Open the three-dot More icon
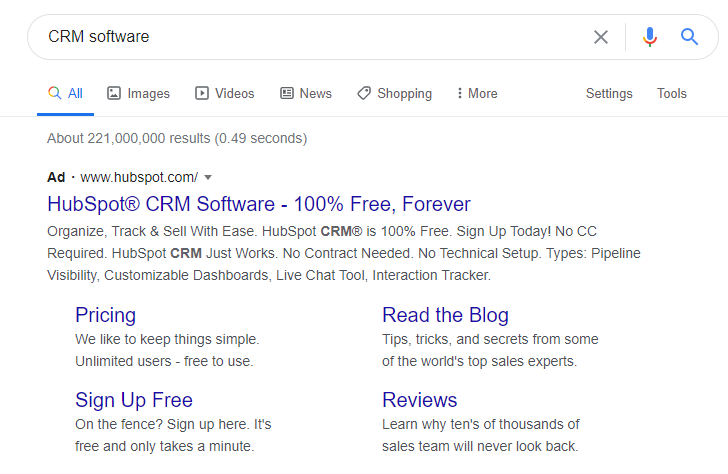 pos(459,93)
